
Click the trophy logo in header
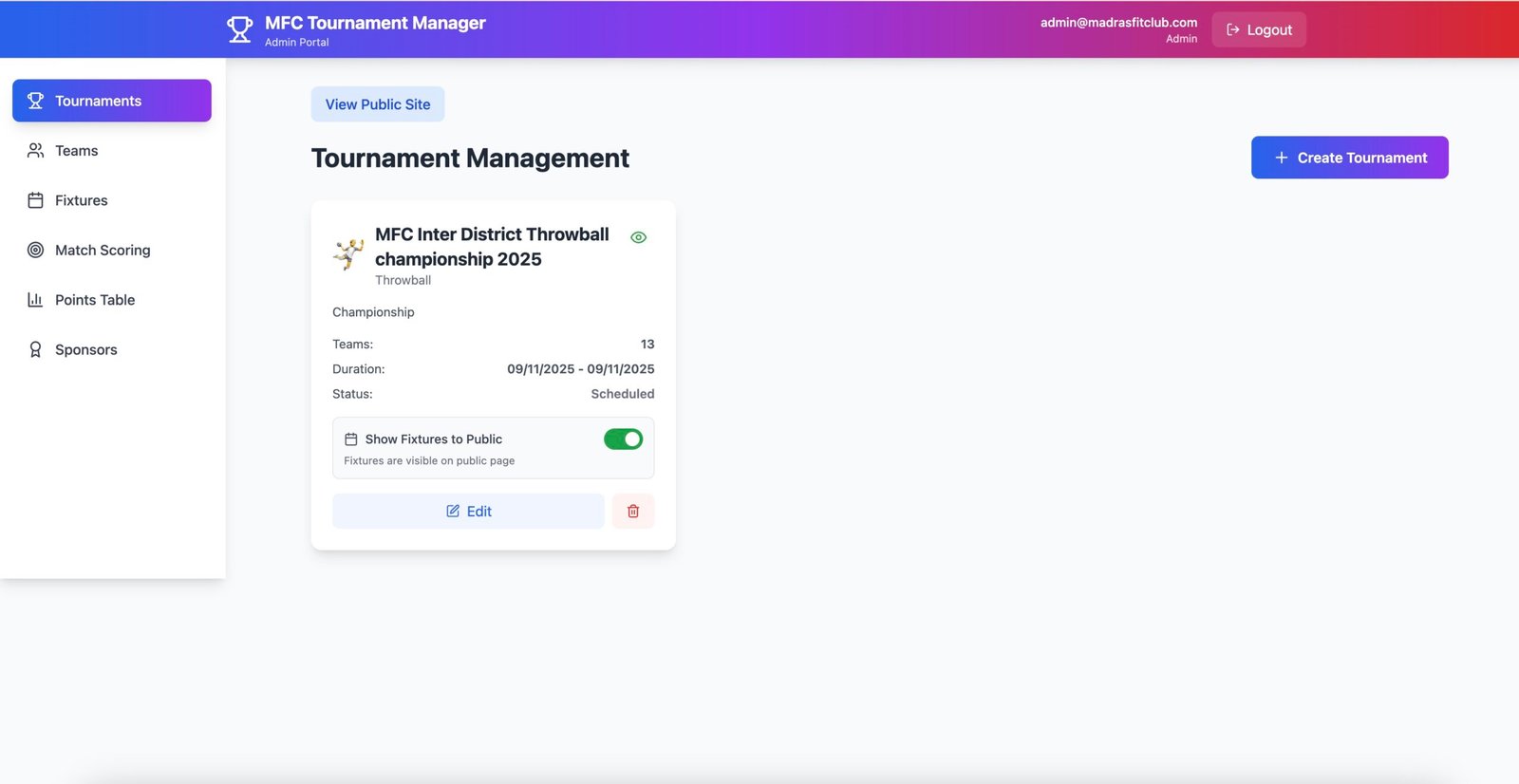pyautogui.click(x=239, y=29)
